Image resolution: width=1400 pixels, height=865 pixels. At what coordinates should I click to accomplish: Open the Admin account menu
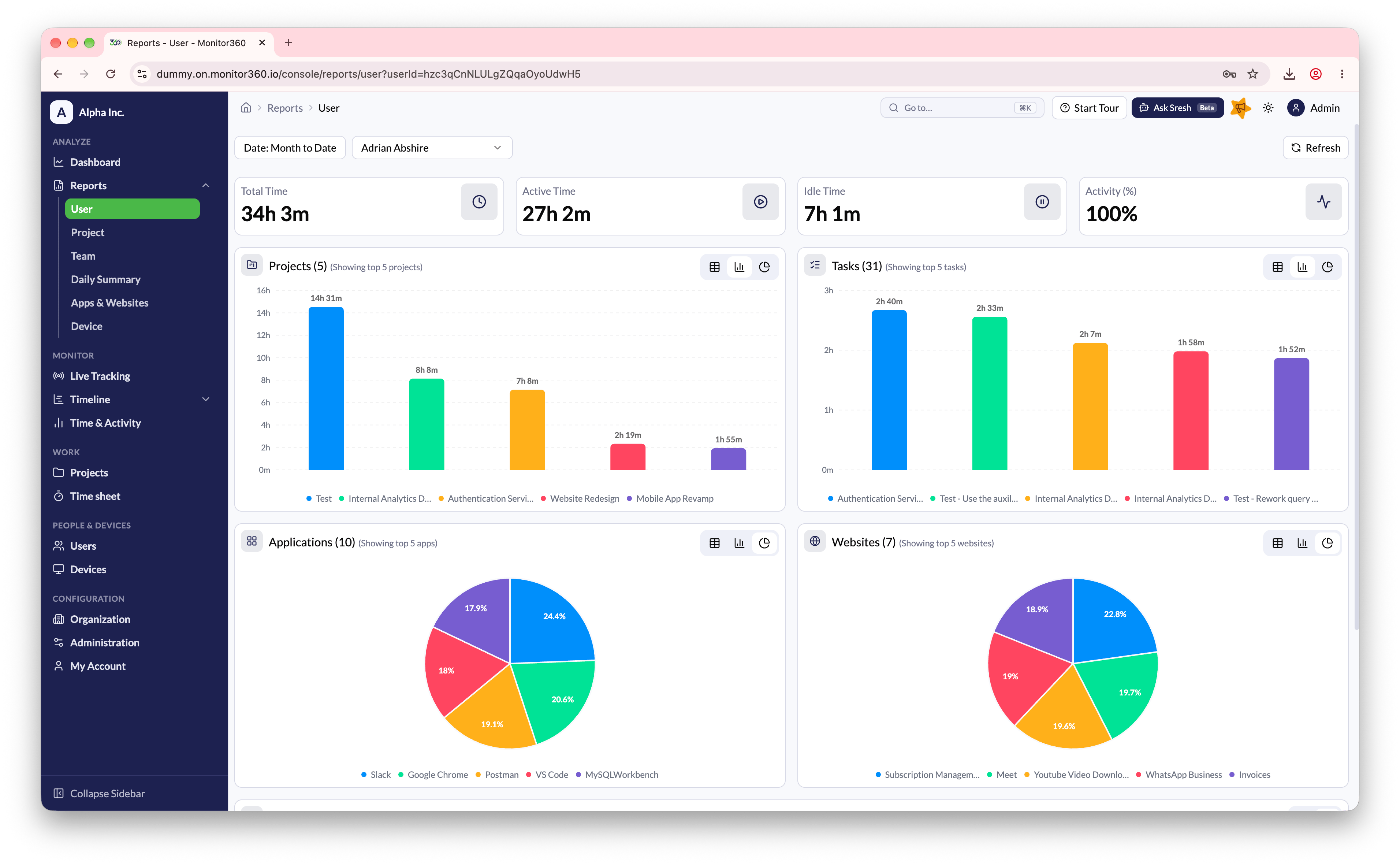[1314, 108]
